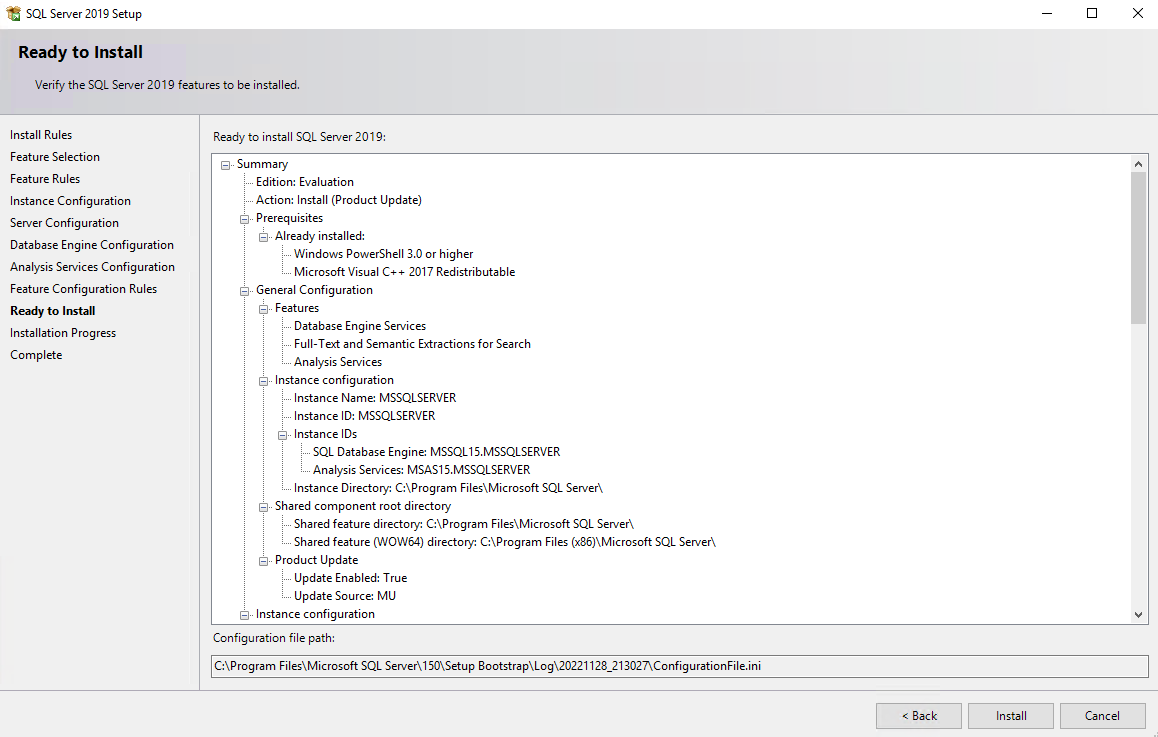Viewport: 1158px width, 737px height.
Task: Collapse the bottom Instance configuration node
Action: pyautogui.click(x=244, y=615)
